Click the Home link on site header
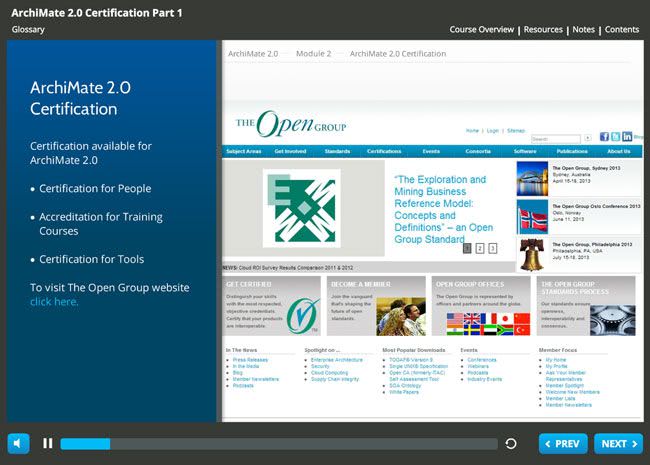Image resolution: width=650 pixels, height=465 pixels. (472, 131)
